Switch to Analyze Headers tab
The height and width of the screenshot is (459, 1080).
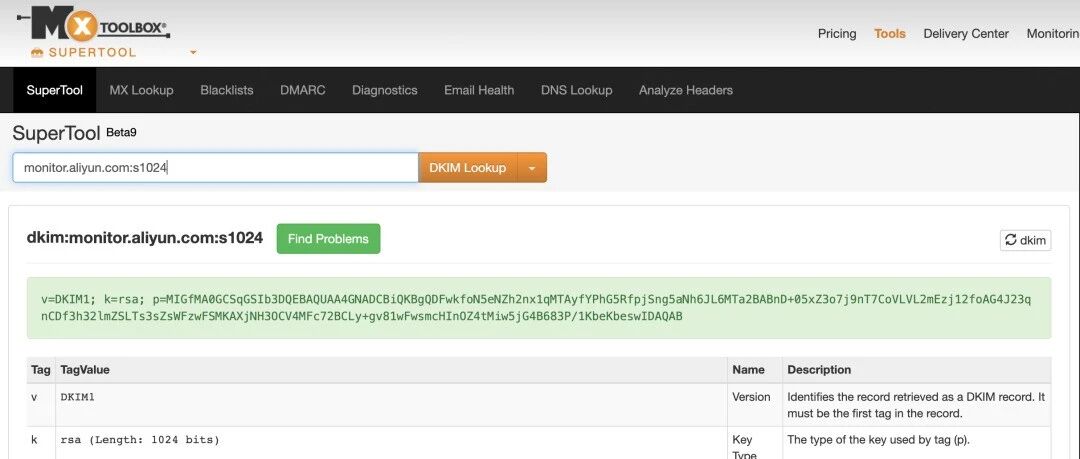pyautogui.click(x=685, y=90)
